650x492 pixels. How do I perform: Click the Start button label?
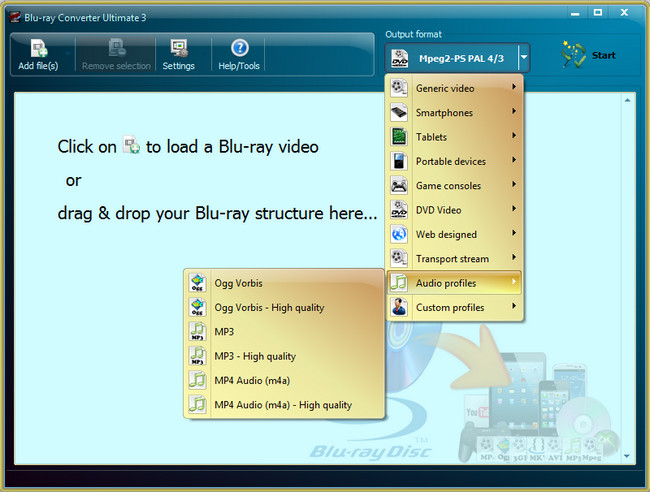click(604, 55)
